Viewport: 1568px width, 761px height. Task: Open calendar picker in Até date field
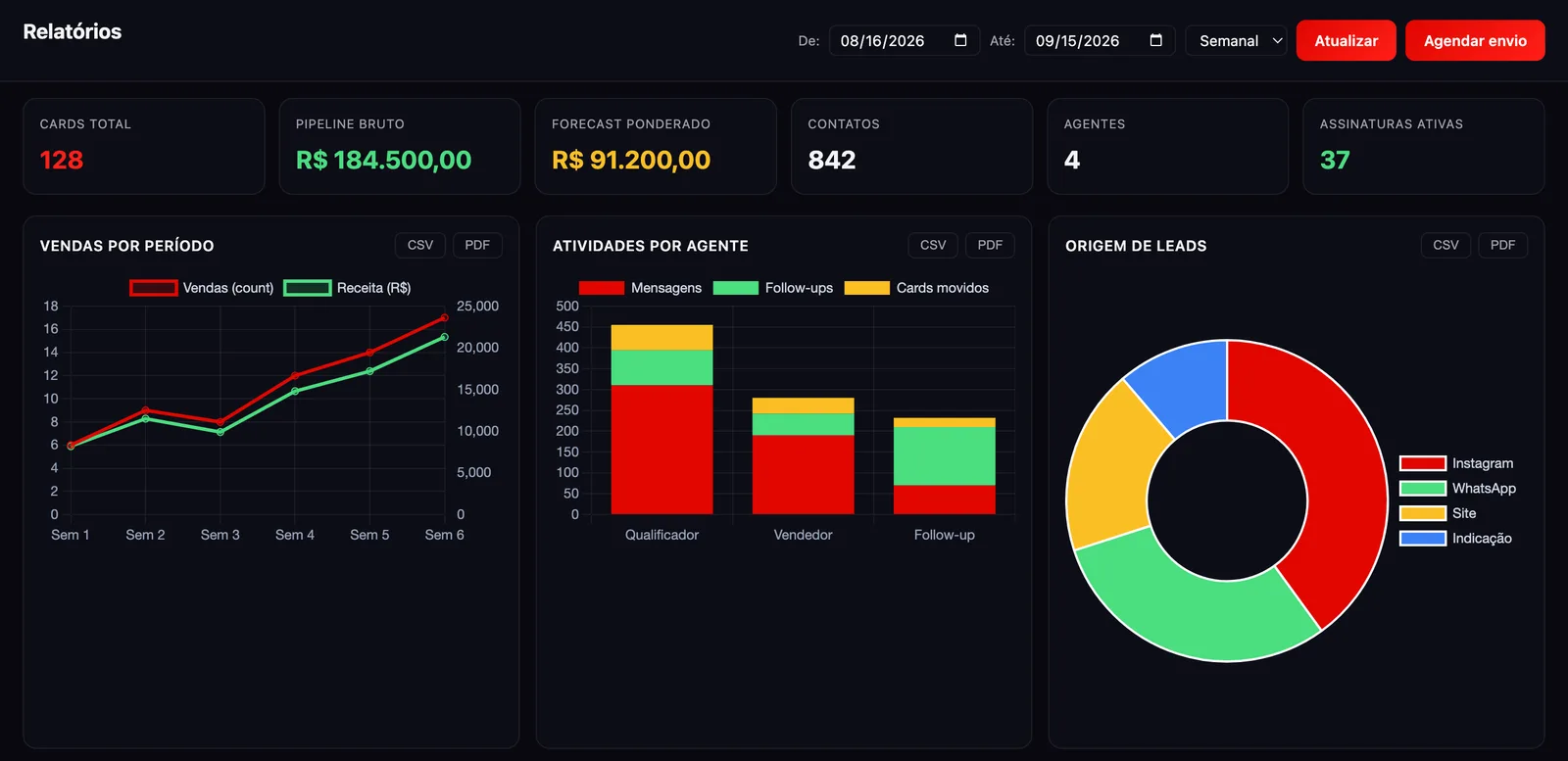pos(1155,40)
